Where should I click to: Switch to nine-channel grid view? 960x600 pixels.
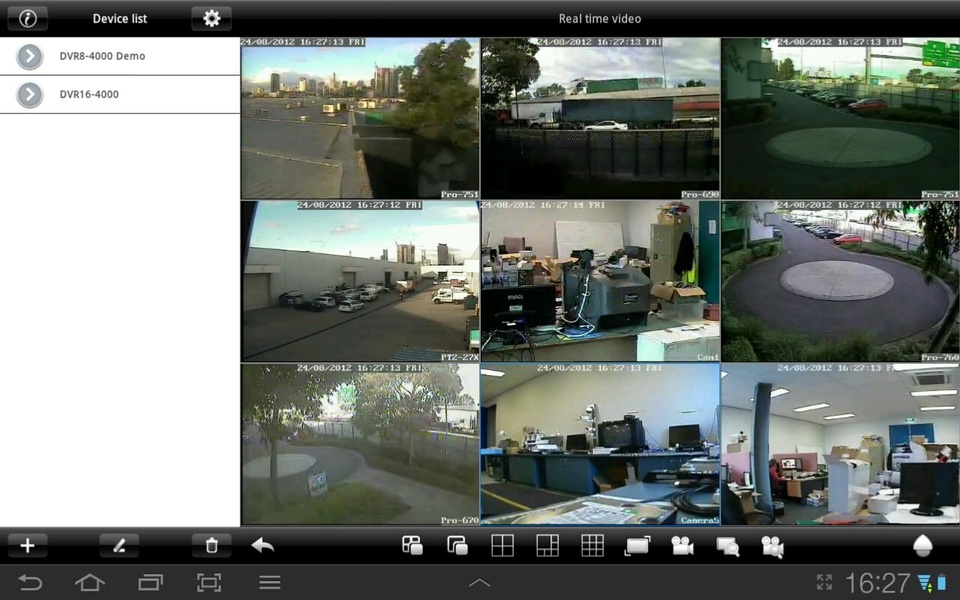pos(592,545)
